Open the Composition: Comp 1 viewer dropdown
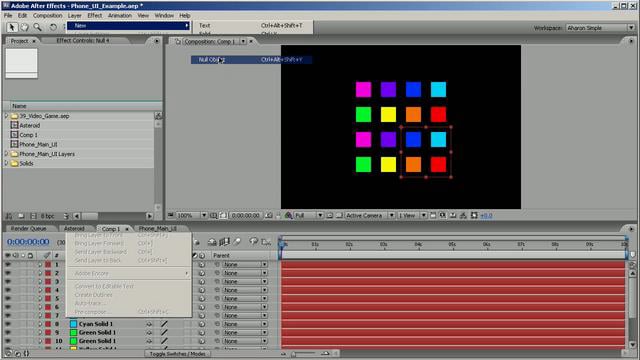This screenshot has width=640, height=360. point(243,41)
